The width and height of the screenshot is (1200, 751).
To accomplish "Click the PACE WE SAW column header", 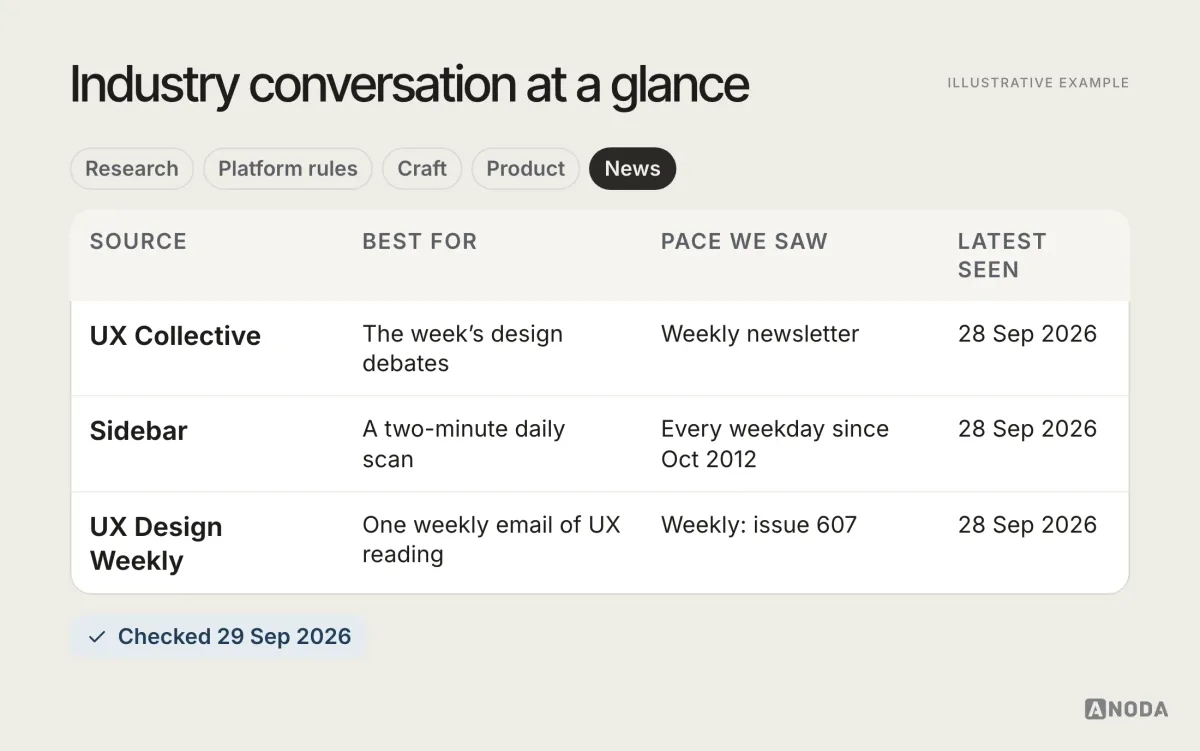I will coord(744,241).
